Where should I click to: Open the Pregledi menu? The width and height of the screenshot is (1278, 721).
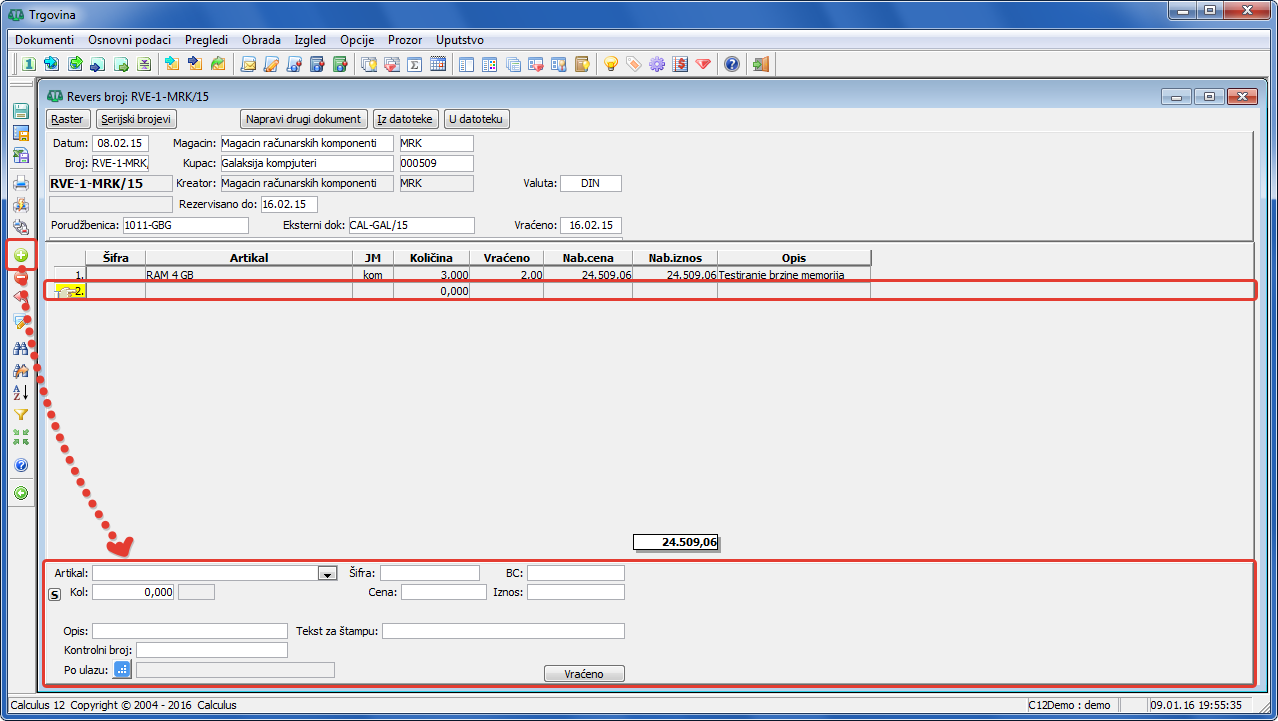206,40
